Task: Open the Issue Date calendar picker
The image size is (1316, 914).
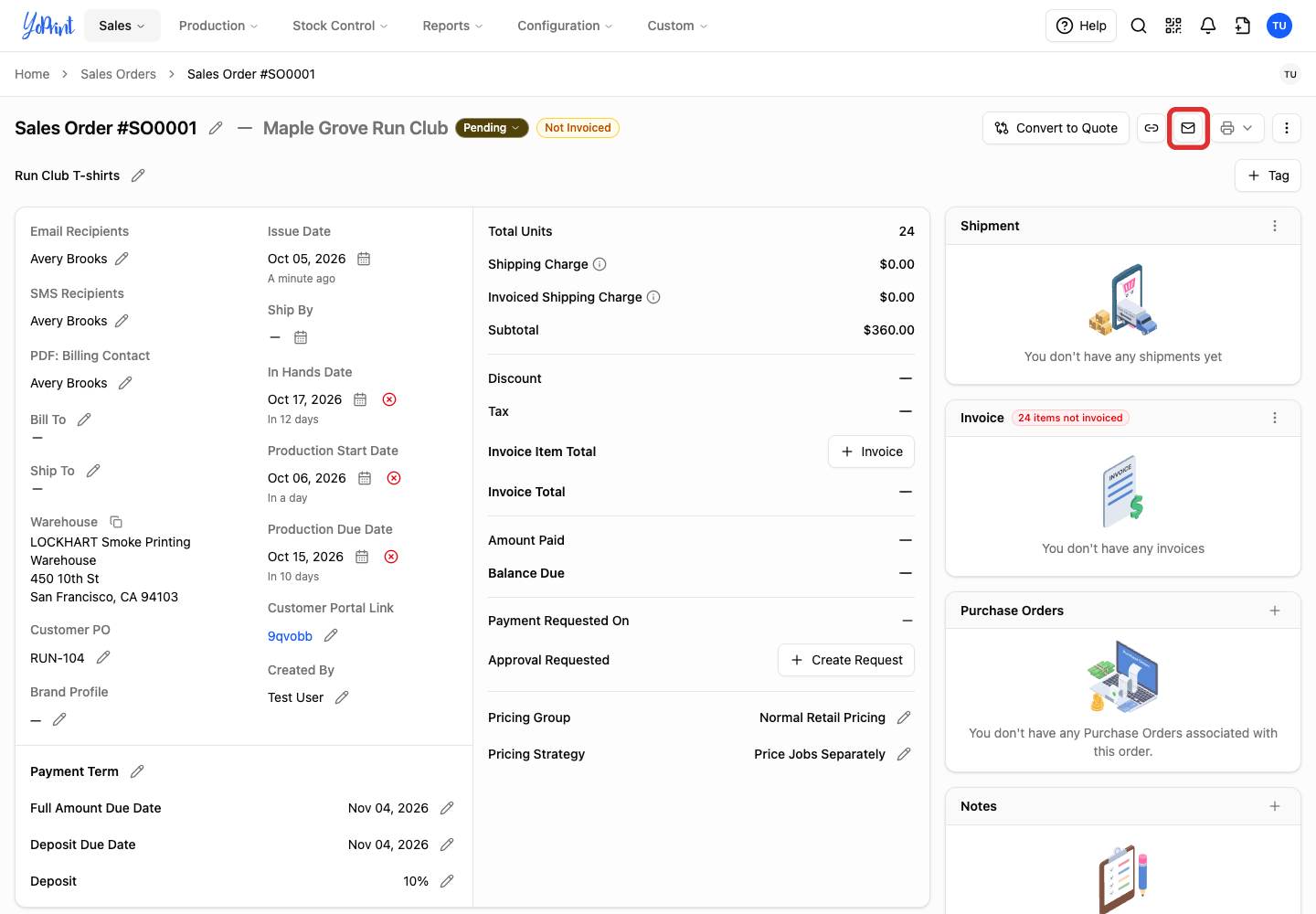Action: click(364, 259)
